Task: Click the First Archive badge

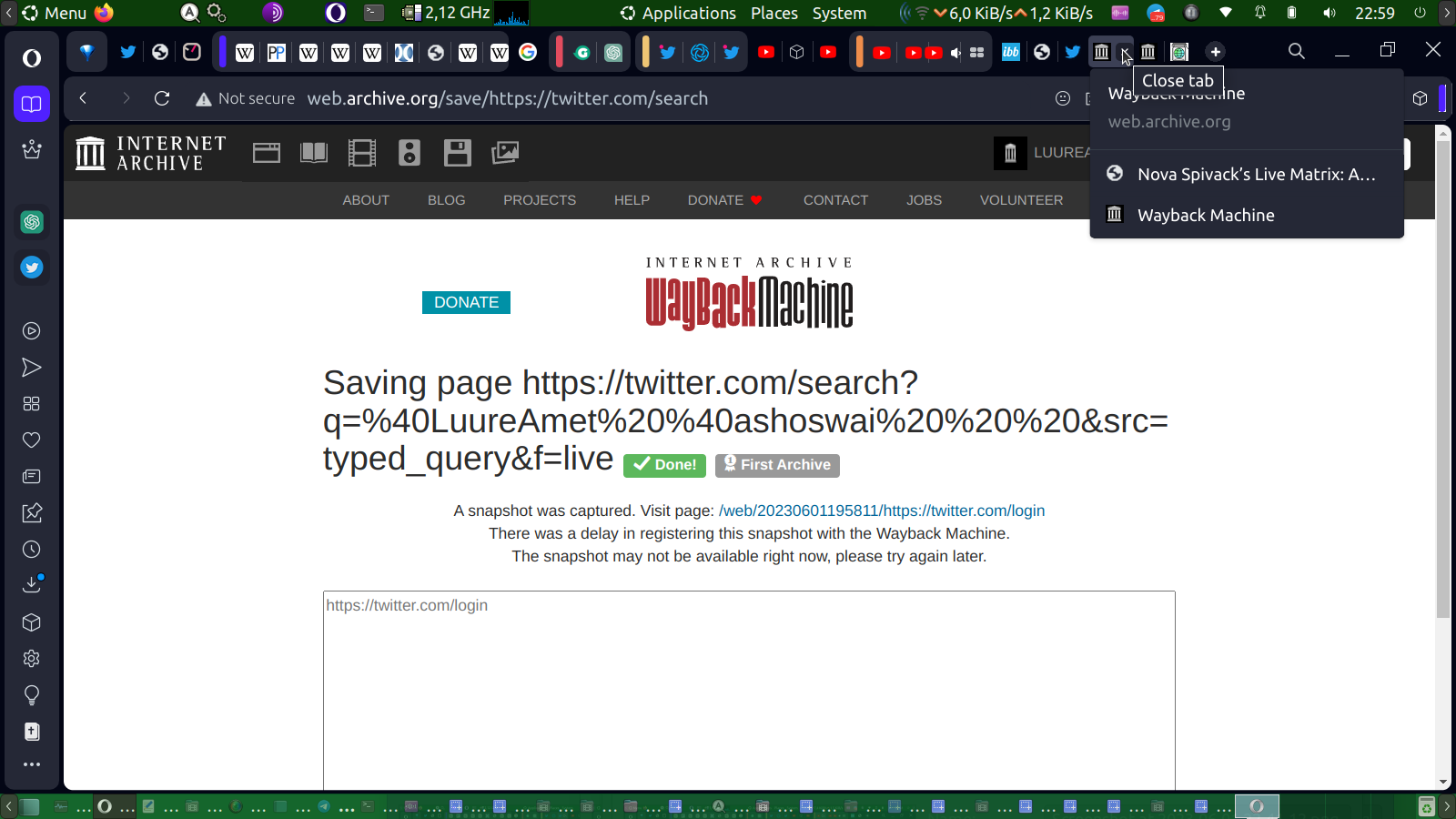Action: pyautogui.click(x=777, y=465)
